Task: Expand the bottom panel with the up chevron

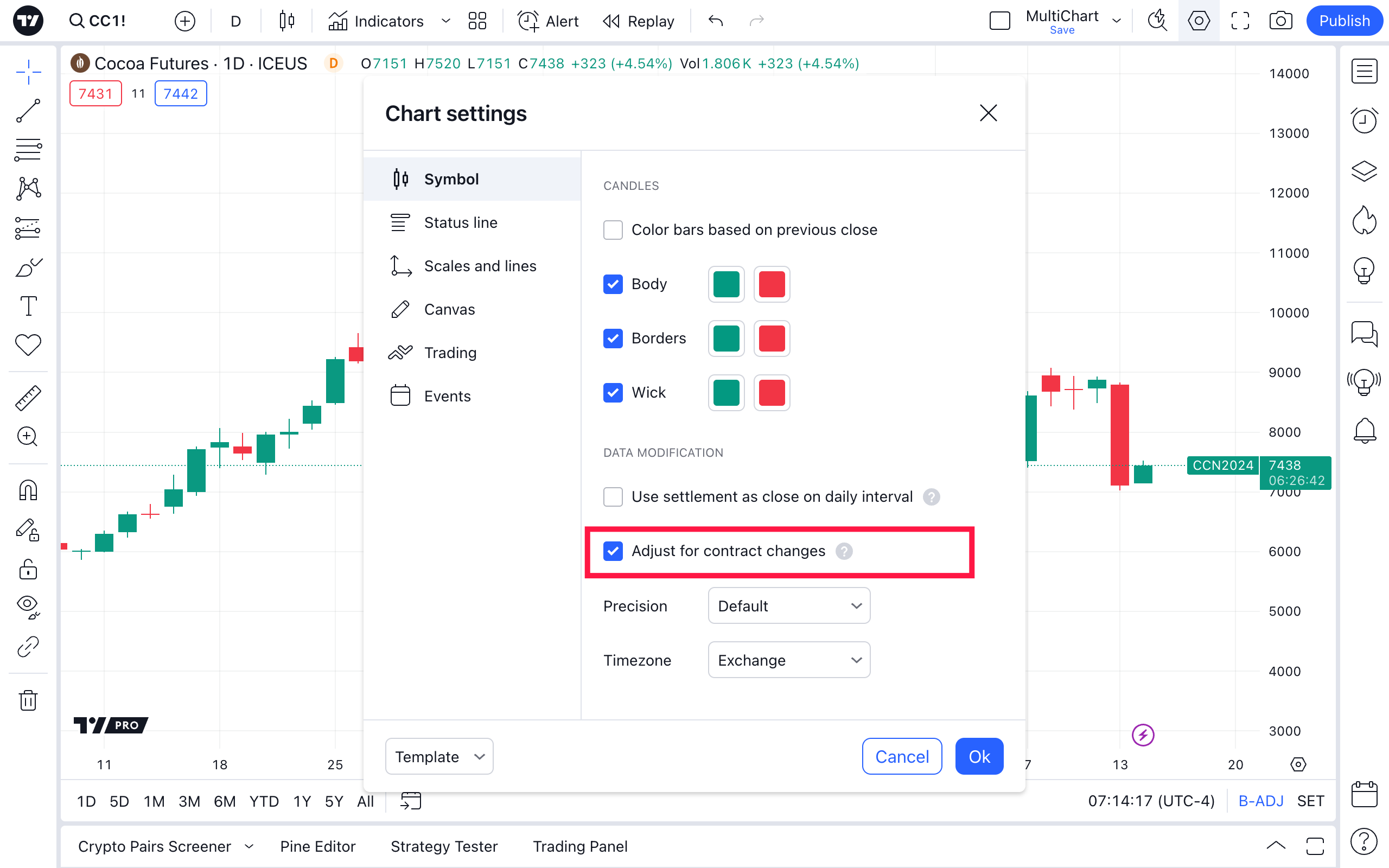Action: (1276, 846)
